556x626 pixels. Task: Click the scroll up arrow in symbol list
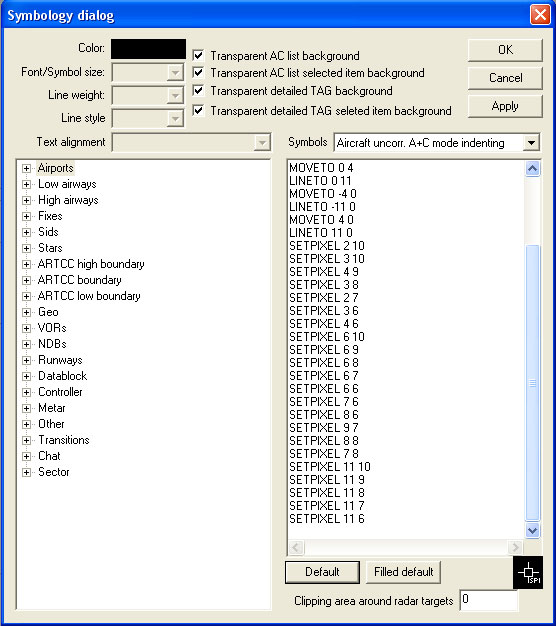point(532,168)
